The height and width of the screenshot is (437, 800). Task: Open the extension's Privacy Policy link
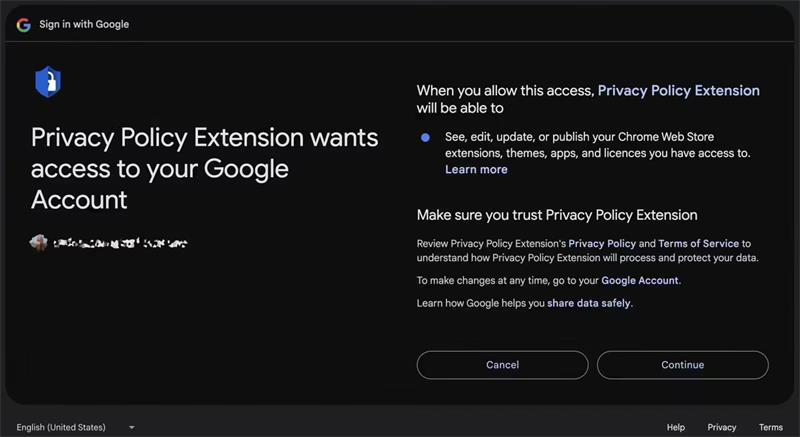[x=602, y=243]
